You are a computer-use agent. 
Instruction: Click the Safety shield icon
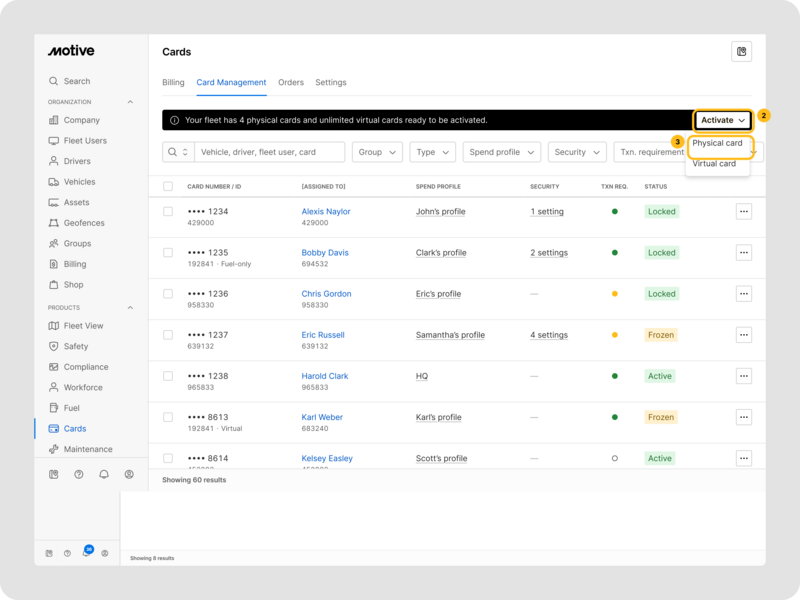(x=54, y=346)
